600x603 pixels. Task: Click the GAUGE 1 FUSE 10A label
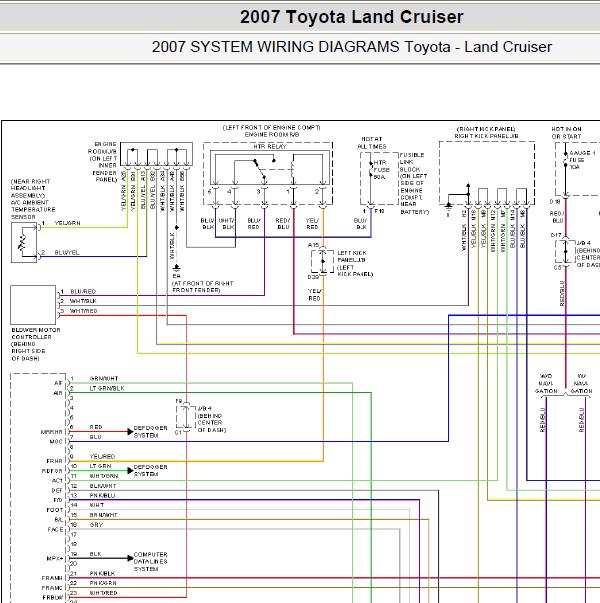pos(582,160)
